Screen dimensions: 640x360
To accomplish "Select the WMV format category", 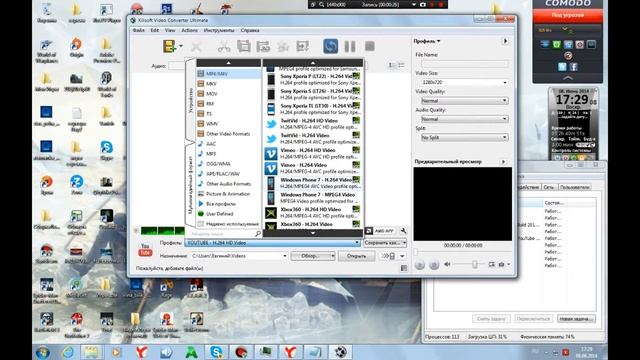I will pyautogui.click(x=229, y=124).
